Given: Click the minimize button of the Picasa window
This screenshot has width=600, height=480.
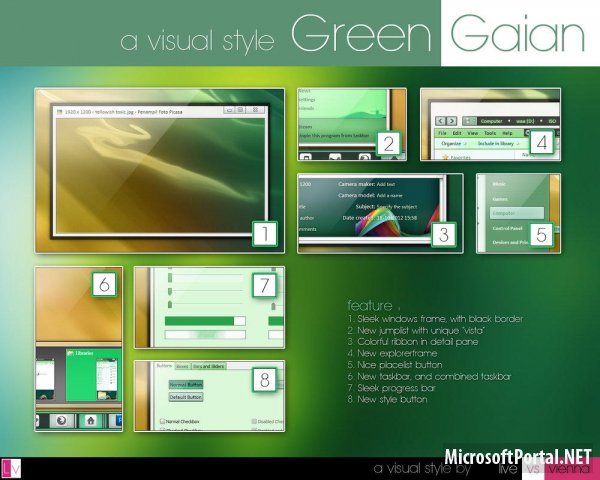Looking at the screenshot, I should (x=229, y=110).
